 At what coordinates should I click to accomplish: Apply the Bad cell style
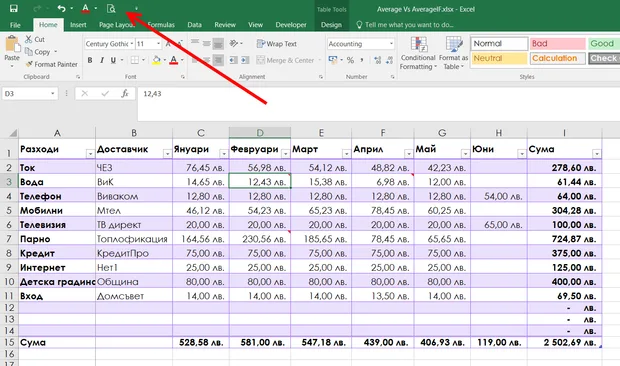[x=558, y=43]
